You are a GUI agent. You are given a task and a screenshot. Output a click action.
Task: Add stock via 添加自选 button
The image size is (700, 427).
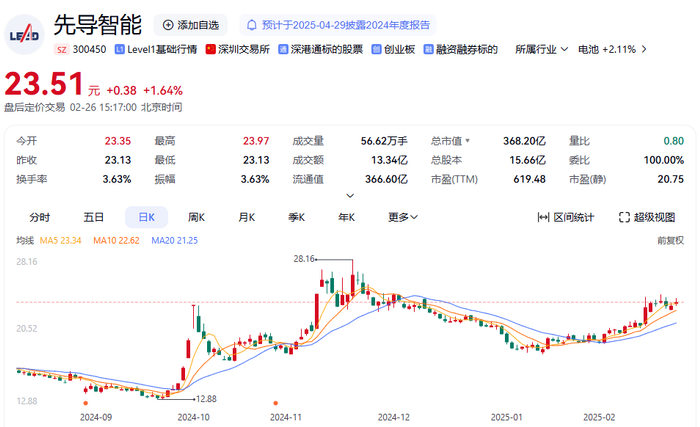pyautogui.click(x=191, y=25)
